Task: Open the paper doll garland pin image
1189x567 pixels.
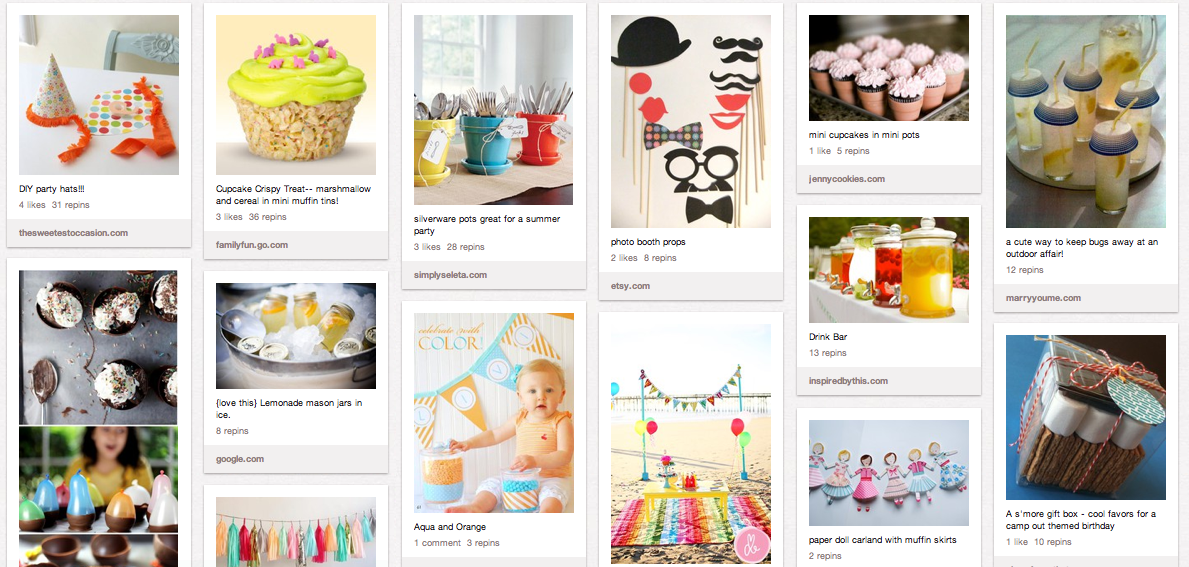Action: click(x=889, y=473)
